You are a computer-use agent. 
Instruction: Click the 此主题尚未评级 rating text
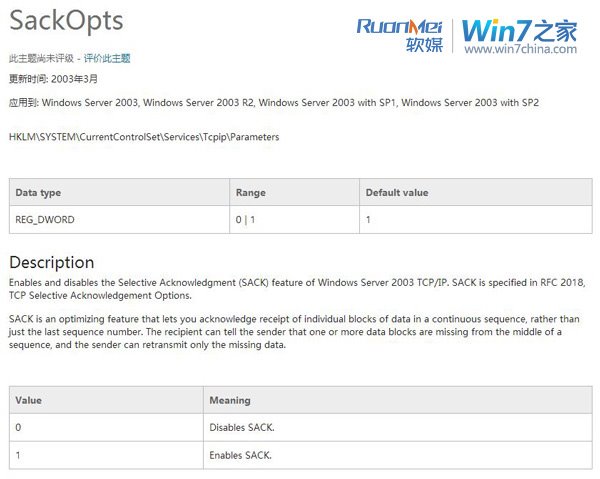point(42,59)
